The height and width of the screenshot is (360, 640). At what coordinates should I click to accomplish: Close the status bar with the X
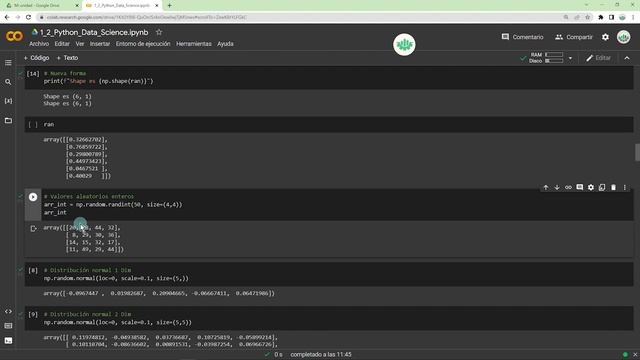point(635,354)
